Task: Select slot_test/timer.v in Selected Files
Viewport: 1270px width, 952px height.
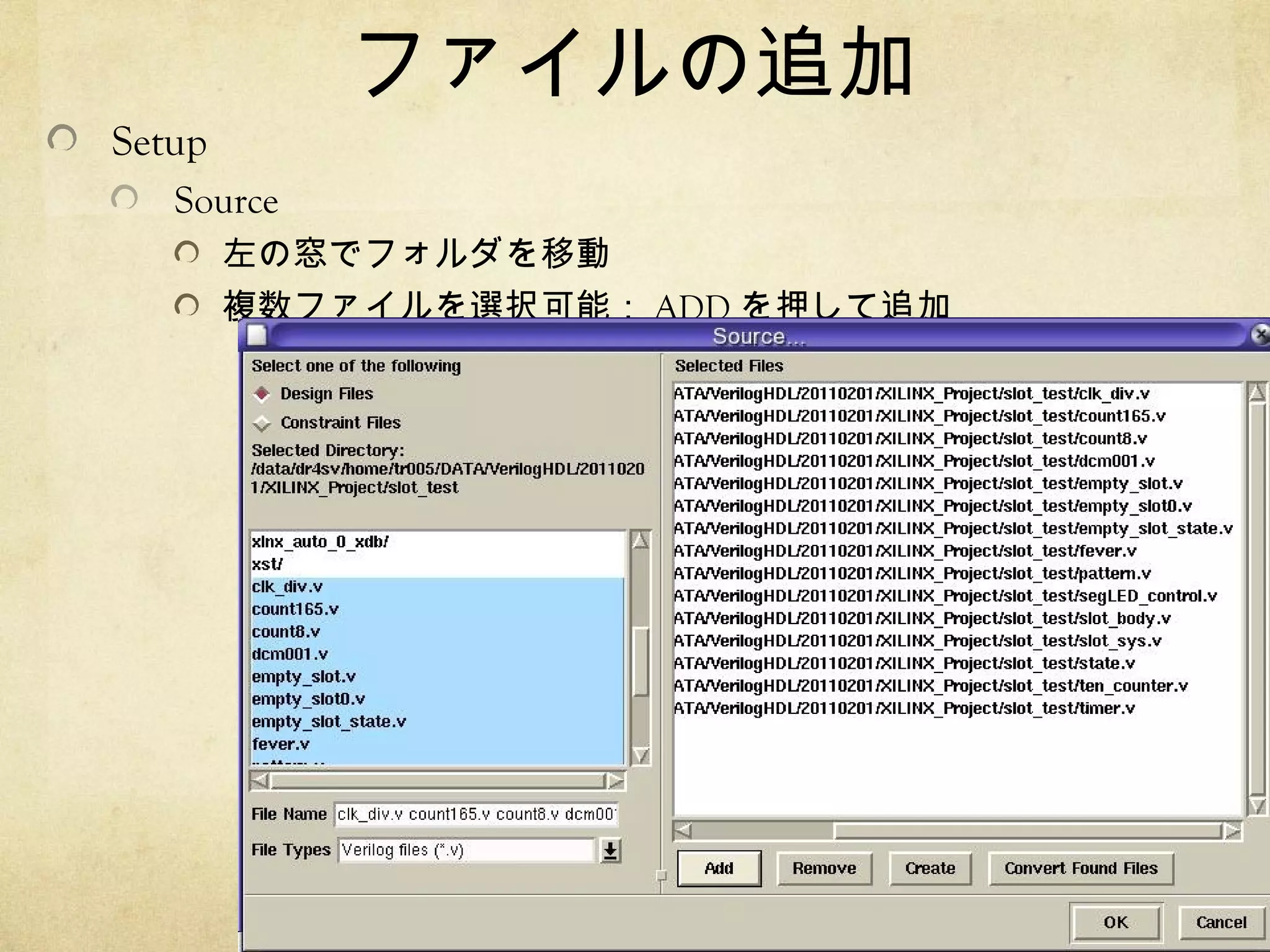Action: click(x=959, y=708)
